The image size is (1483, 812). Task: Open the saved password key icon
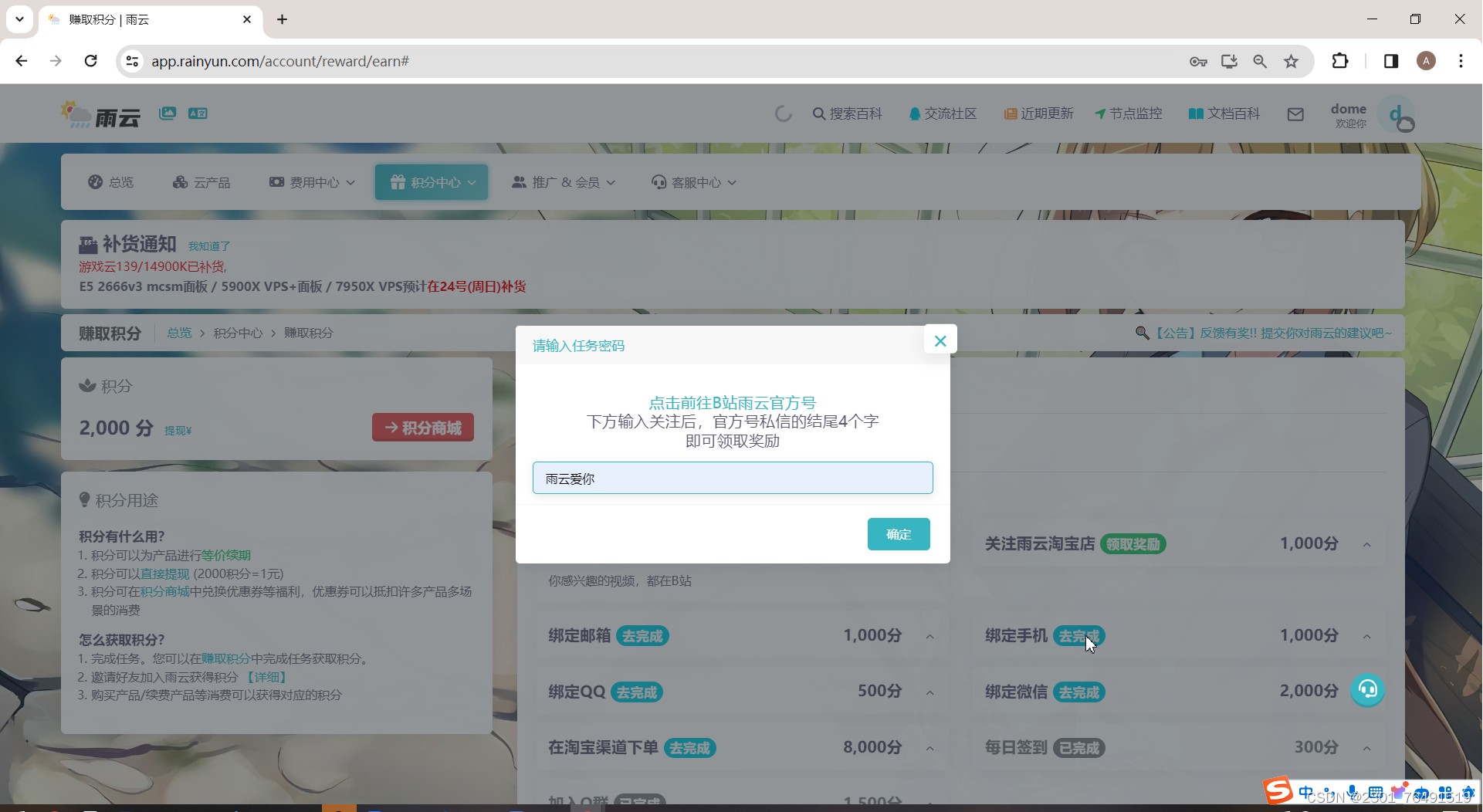(x=1198, y=61)
